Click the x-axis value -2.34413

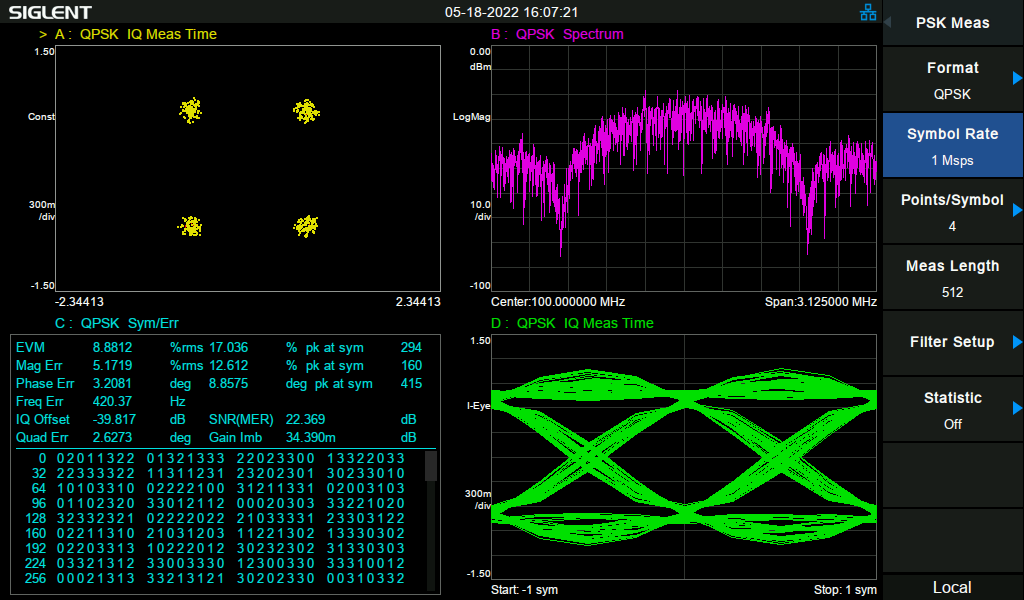[79, 302]
